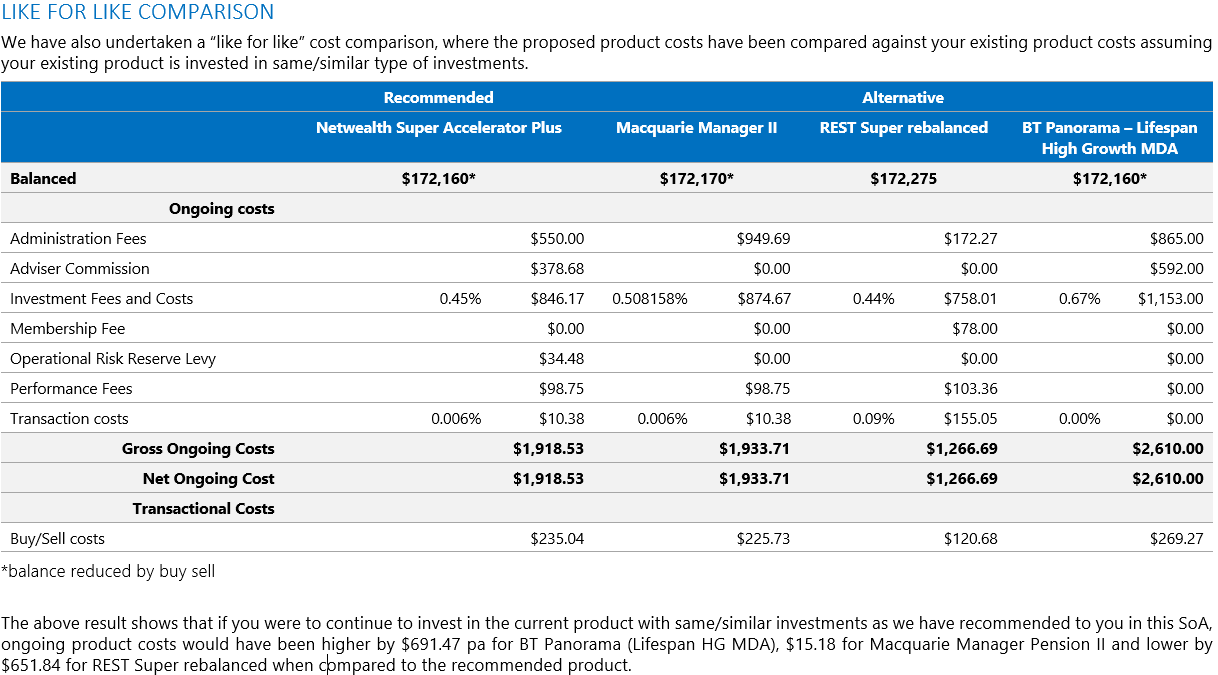This screenshot has height=675, width=1218.
Task: Select the Alternative header cell
Action: point(903,97)
